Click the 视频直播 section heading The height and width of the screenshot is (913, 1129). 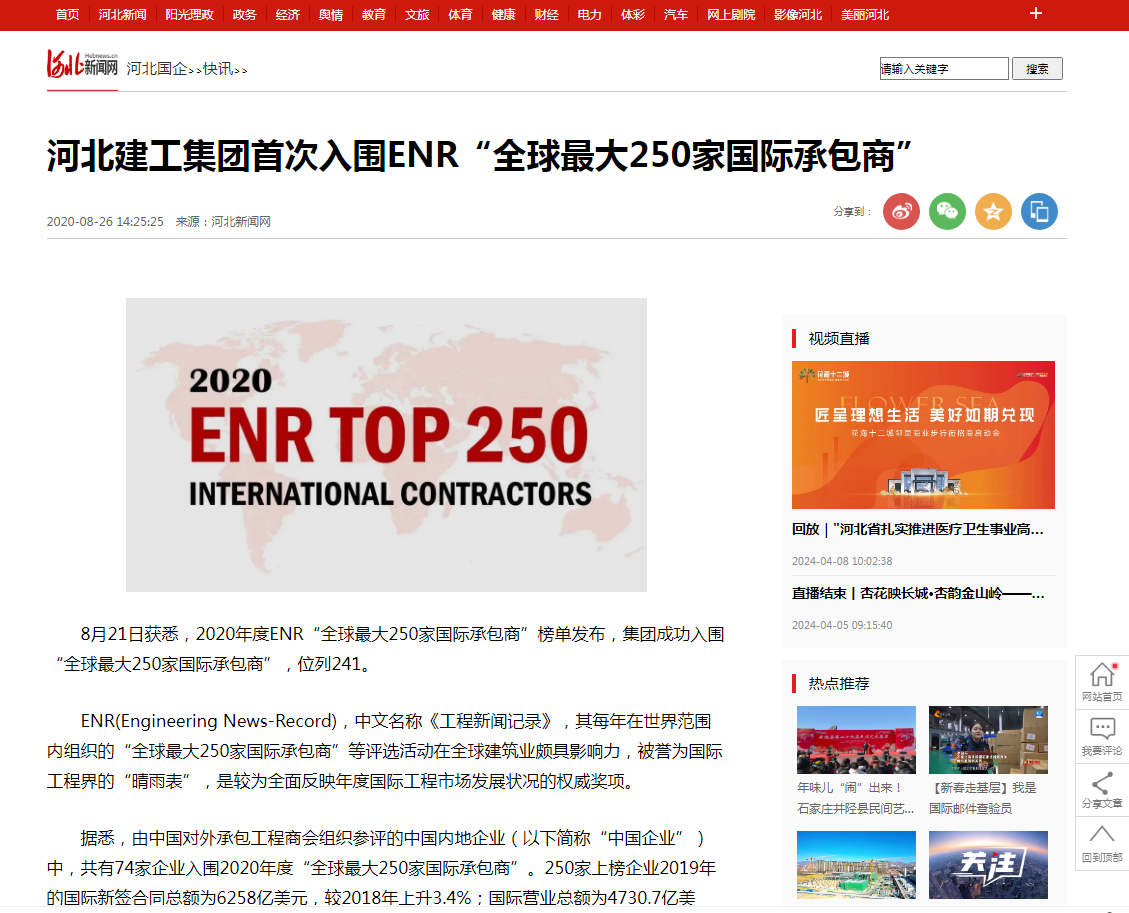point(839,338)
